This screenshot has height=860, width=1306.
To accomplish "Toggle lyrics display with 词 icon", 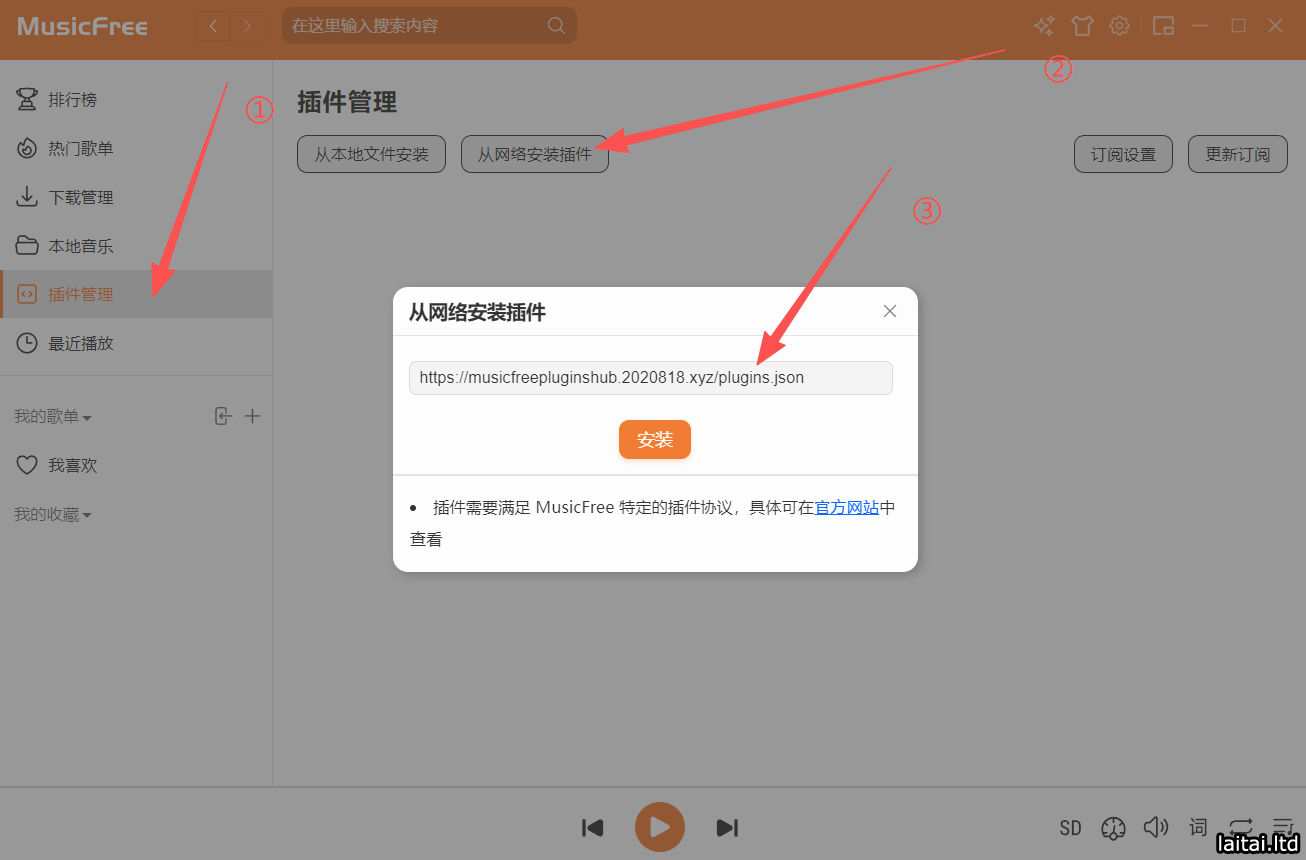I will coord(1198,827).
